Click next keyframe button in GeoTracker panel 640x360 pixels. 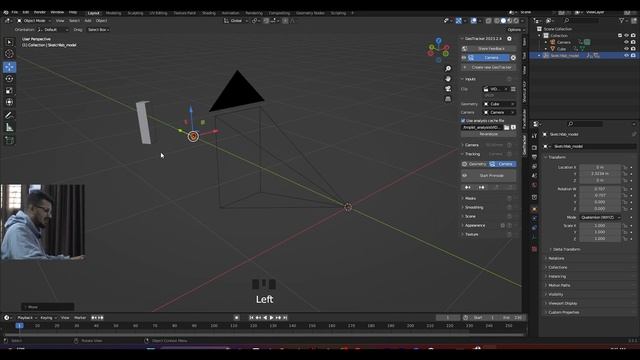(482, 187)
